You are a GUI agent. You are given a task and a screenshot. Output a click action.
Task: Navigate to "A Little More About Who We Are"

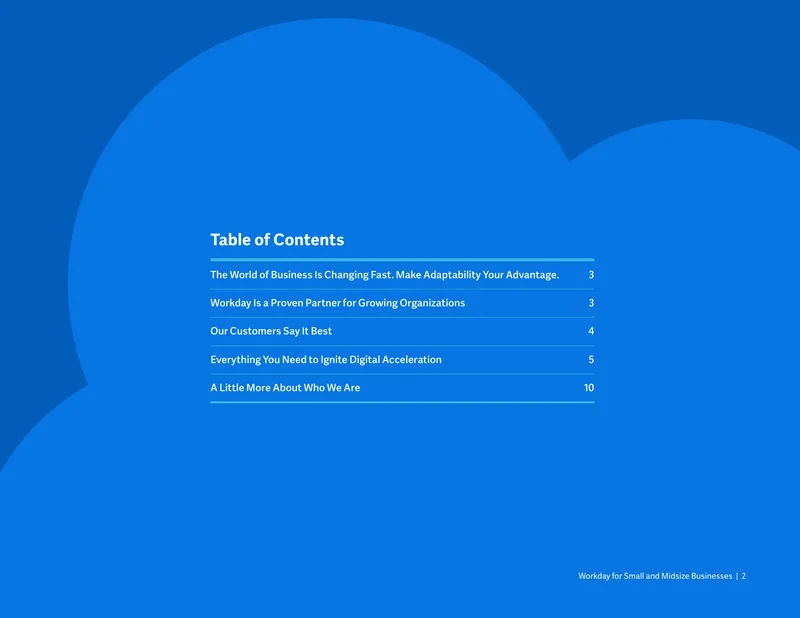[285, 388]
